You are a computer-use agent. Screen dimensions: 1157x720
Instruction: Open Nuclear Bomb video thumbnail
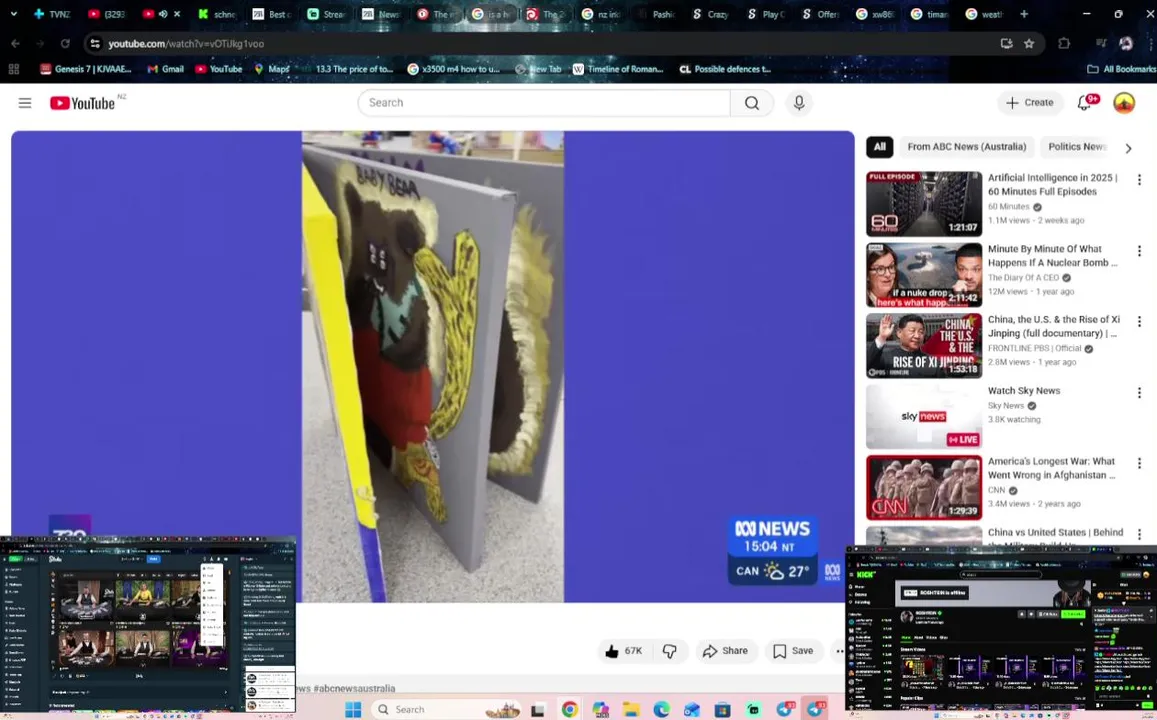(924, 275)
